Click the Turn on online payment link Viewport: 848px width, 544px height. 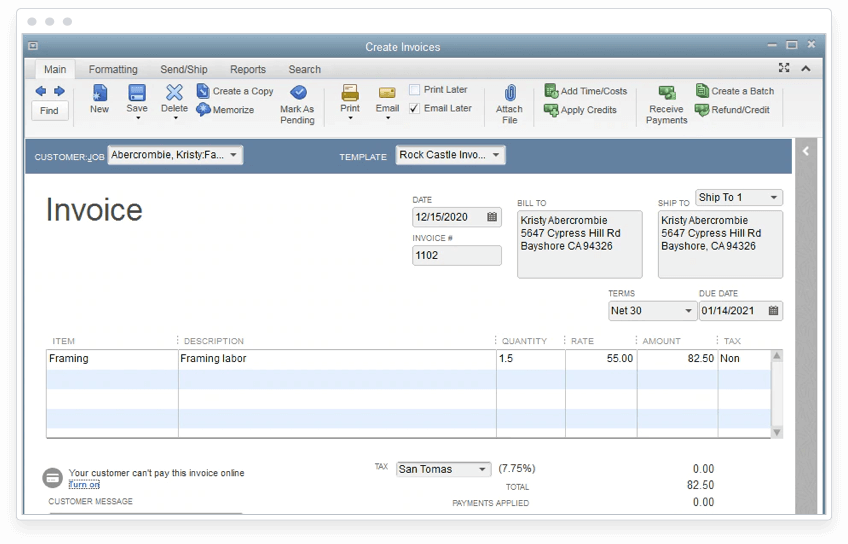pos(84,484)
